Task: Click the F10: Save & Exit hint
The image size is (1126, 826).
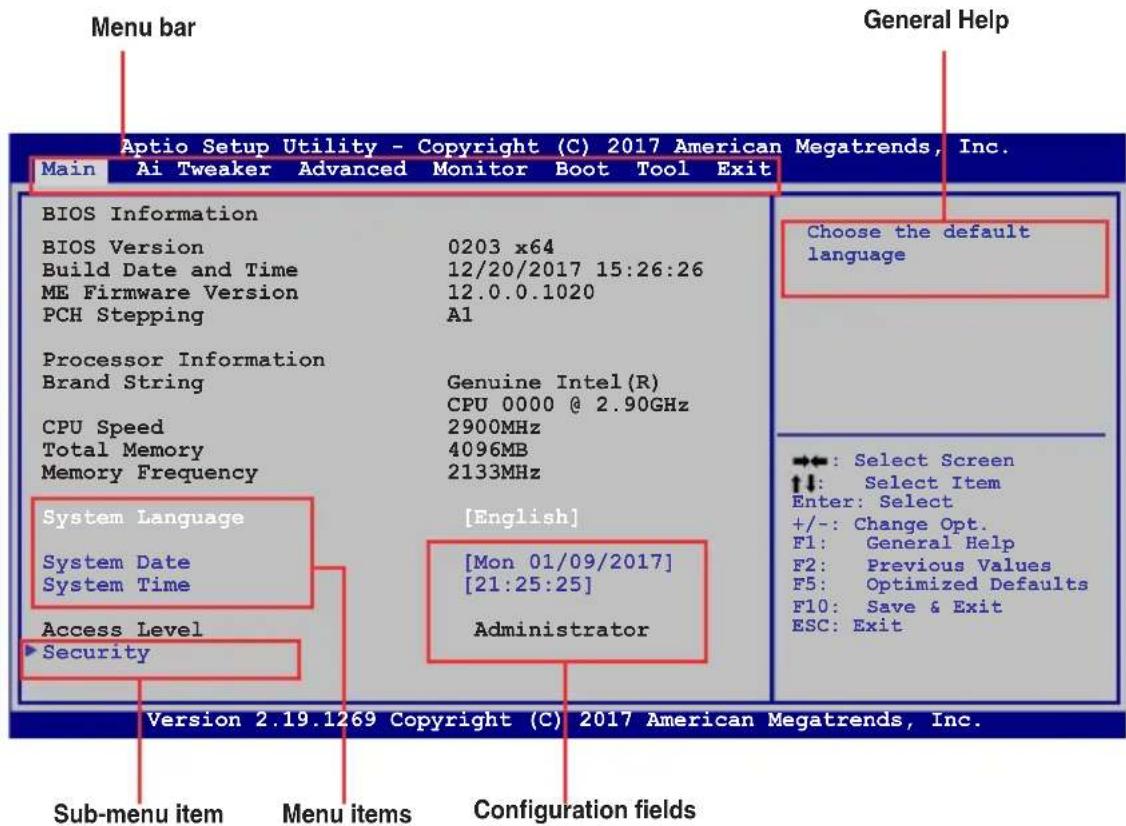Action: pos(897,607)
